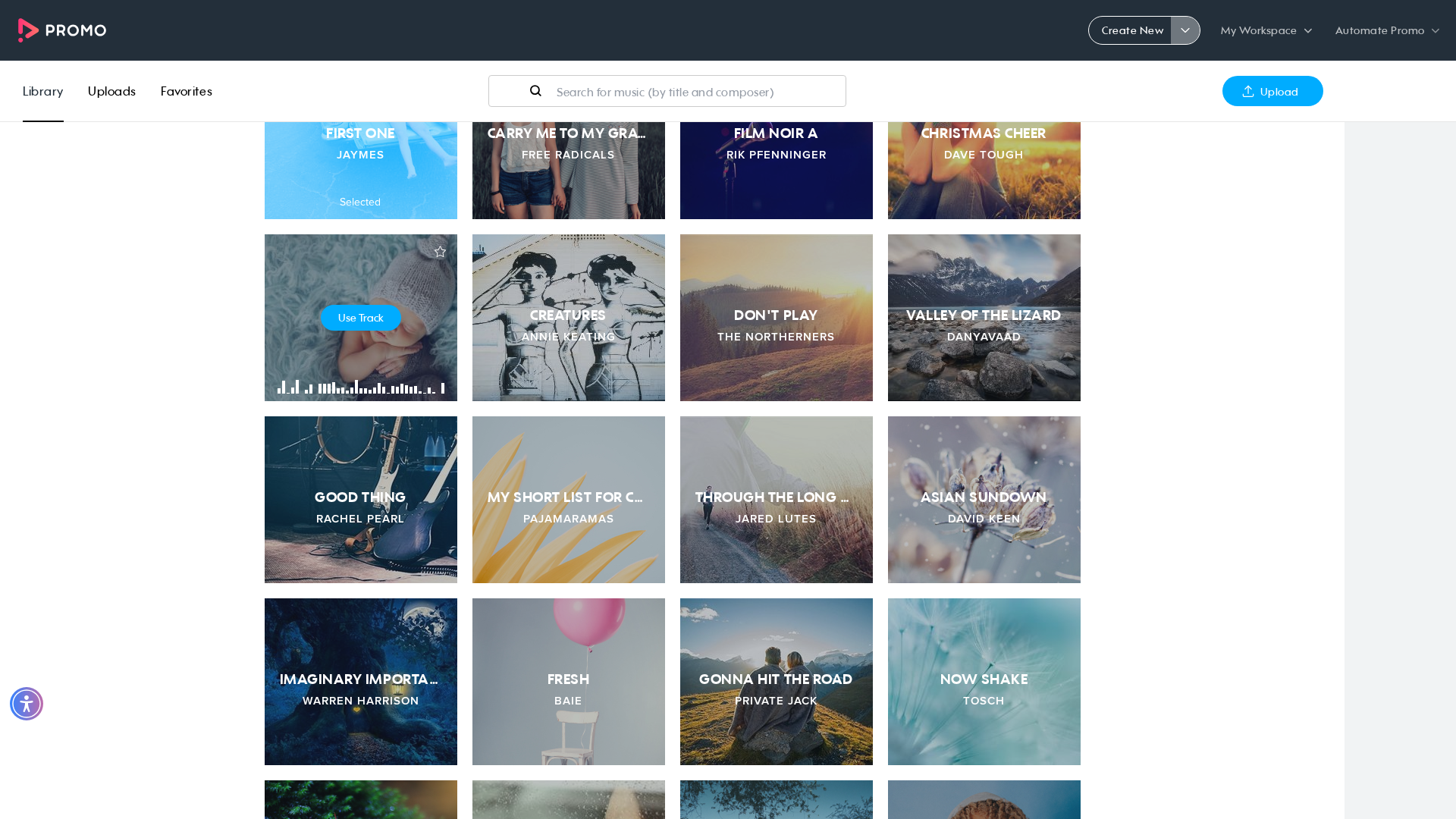Focus the music search field
Viewport: 1456px width, 819px height.
pyautogui.click(x=667, y=91)
